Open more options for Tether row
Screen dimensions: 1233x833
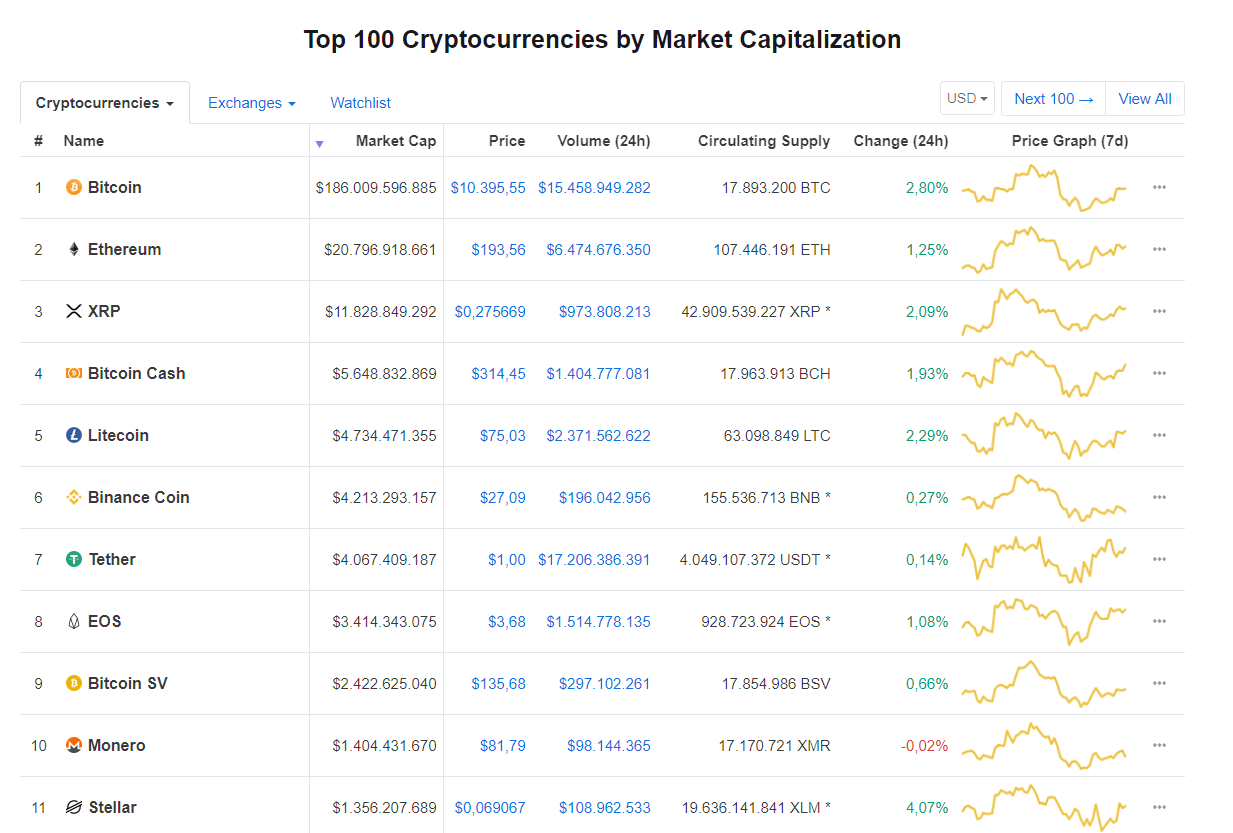1159,559
